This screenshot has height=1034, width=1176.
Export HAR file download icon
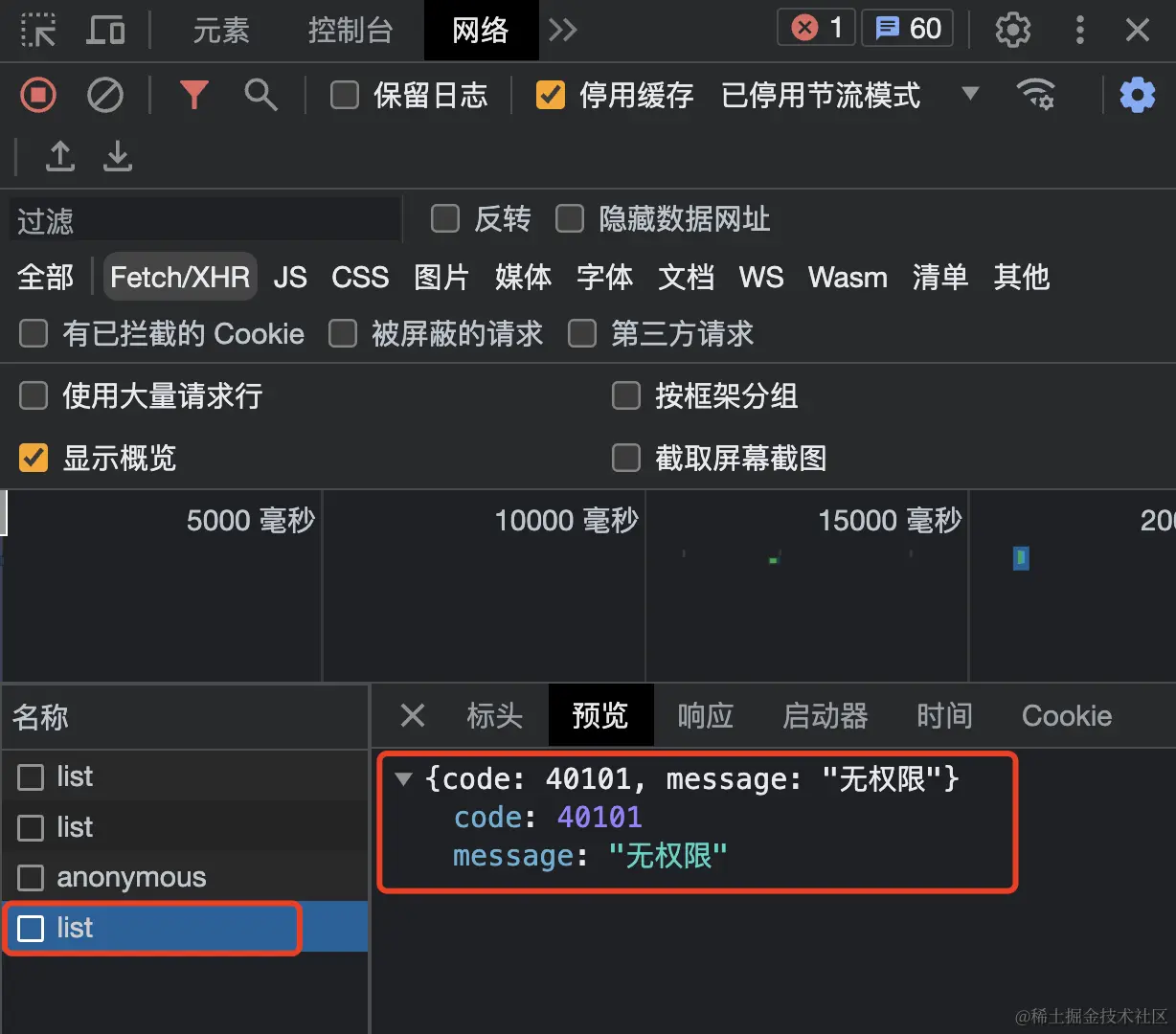118,155
